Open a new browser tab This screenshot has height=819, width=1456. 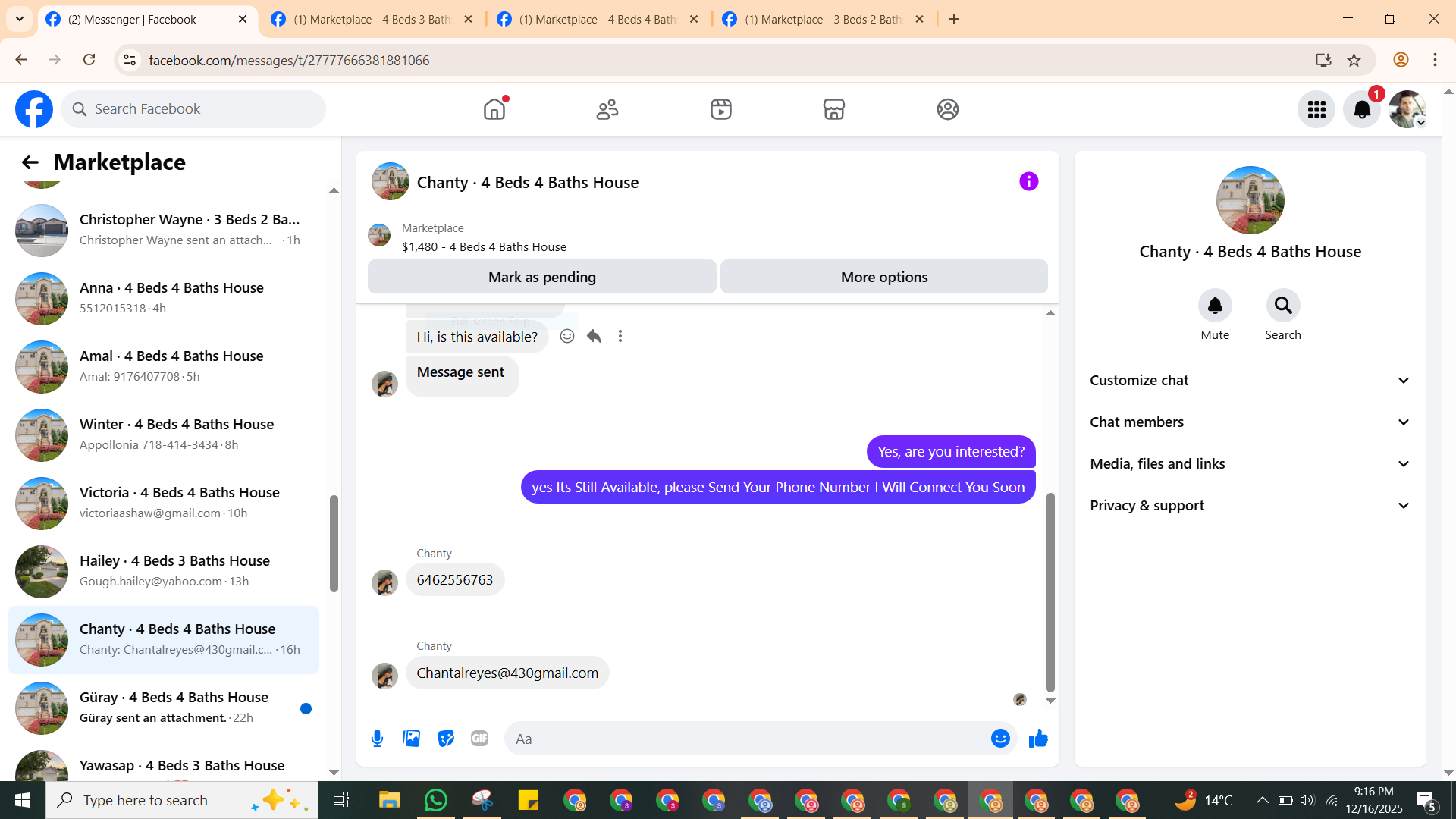(954, 20)
